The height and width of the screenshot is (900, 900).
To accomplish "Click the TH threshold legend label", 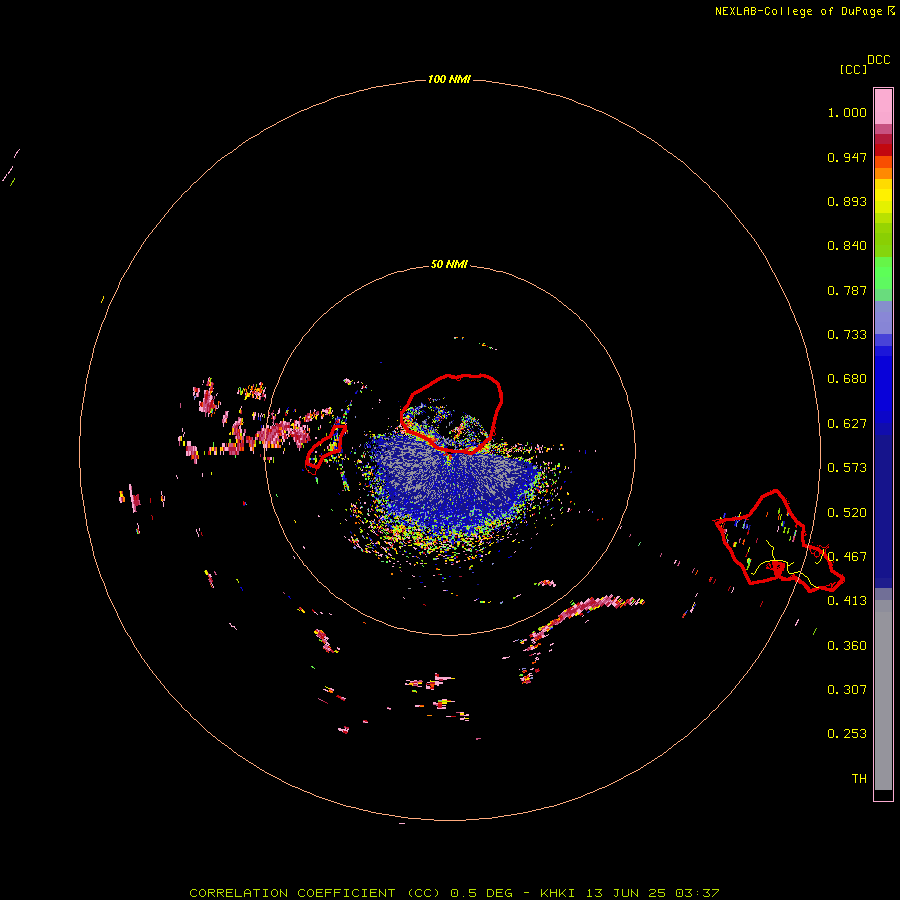I will (x=859, y=779).
